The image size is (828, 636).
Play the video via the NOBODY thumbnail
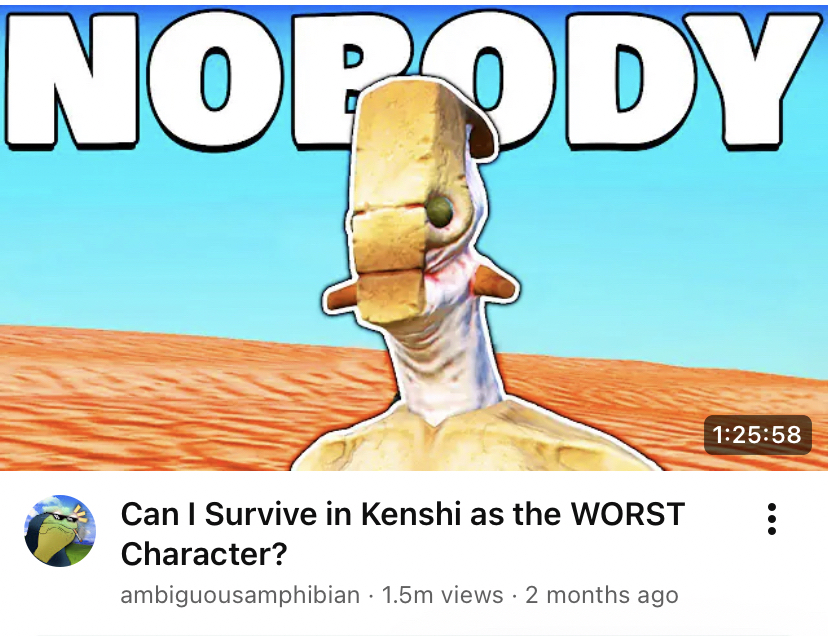coord(414,238)
